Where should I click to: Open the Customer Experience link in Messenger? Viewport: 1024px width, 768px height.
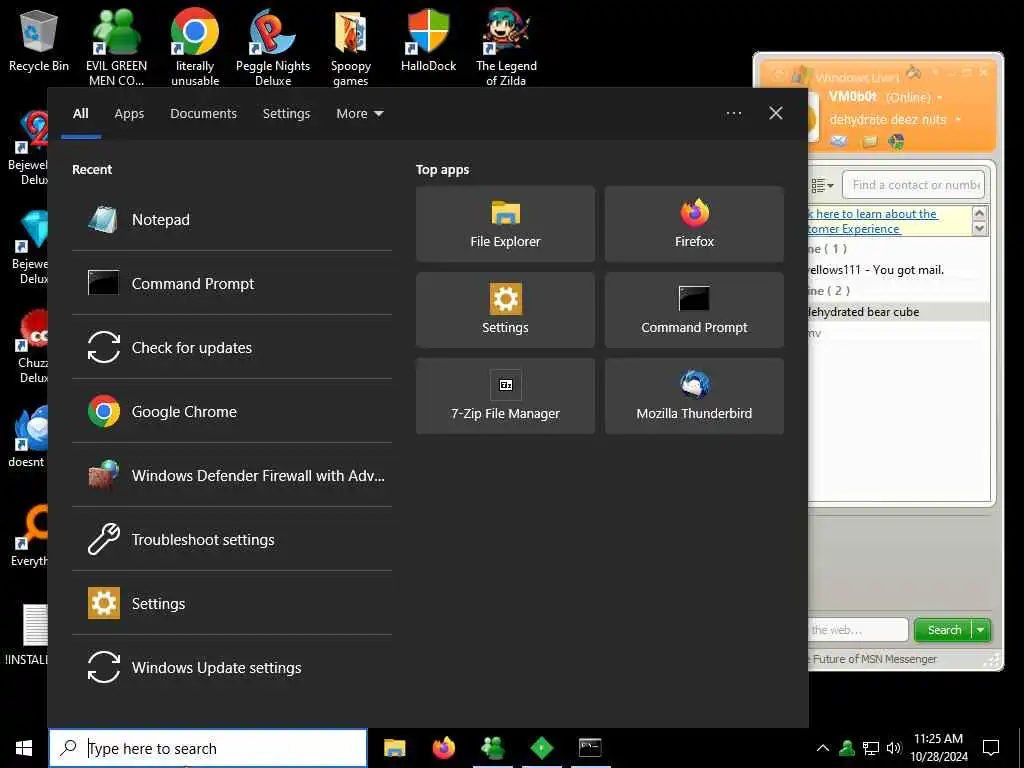click(x=872, y=221)
